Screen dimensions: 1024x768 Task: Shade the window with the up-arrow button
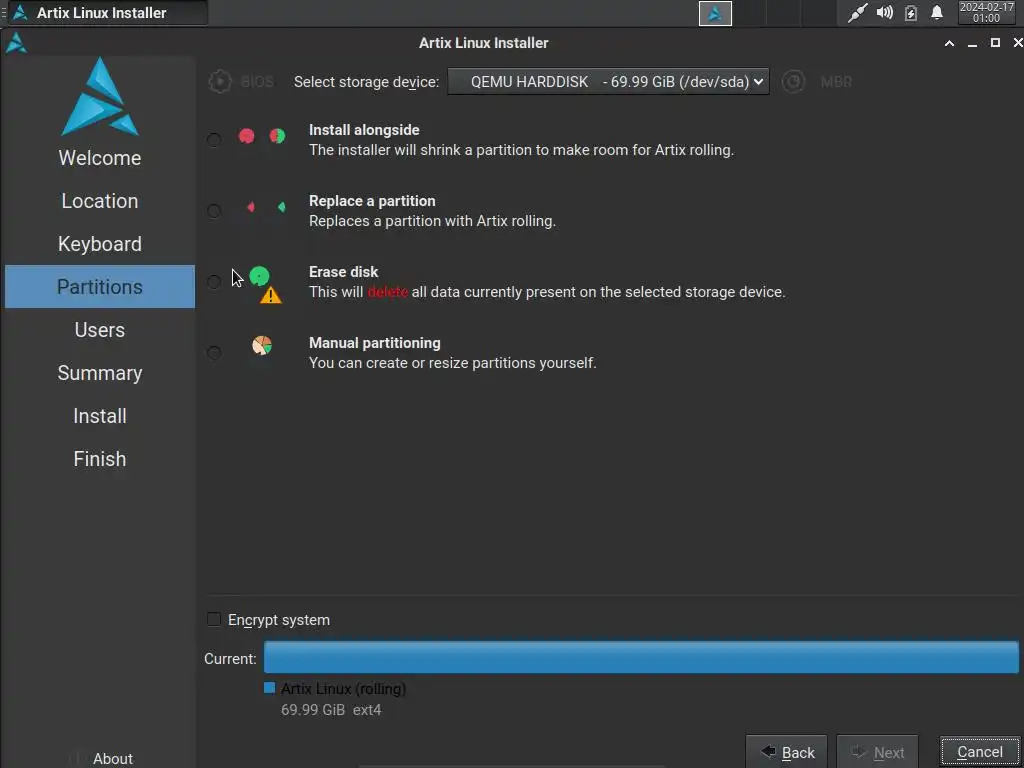pos(950,43)
